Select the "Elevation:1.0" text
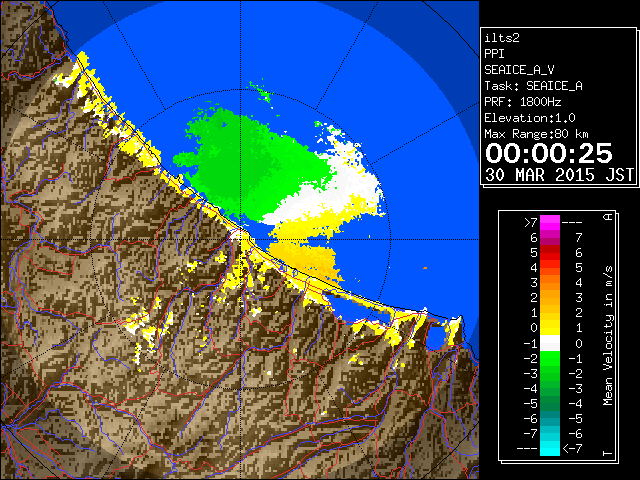The image size is (640, 480). click(x=530, y=118)
